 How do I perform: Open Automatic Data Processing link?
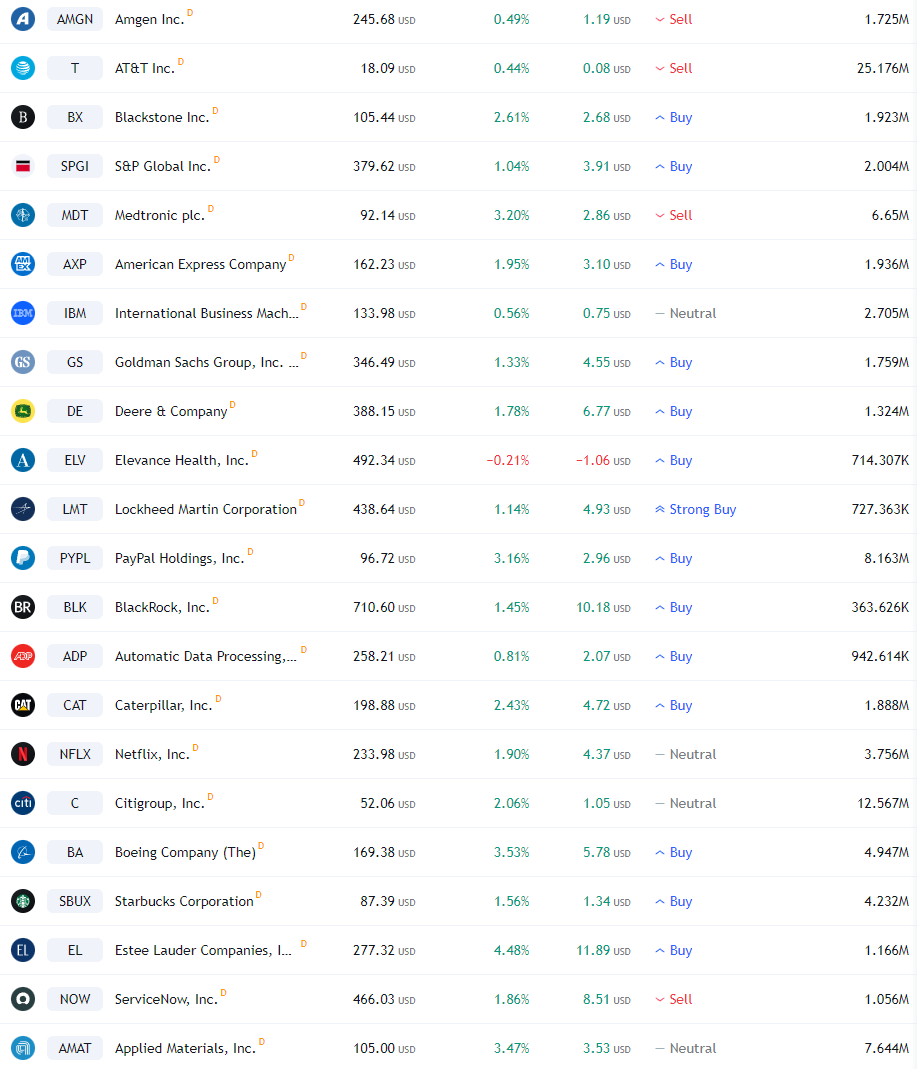206,657
